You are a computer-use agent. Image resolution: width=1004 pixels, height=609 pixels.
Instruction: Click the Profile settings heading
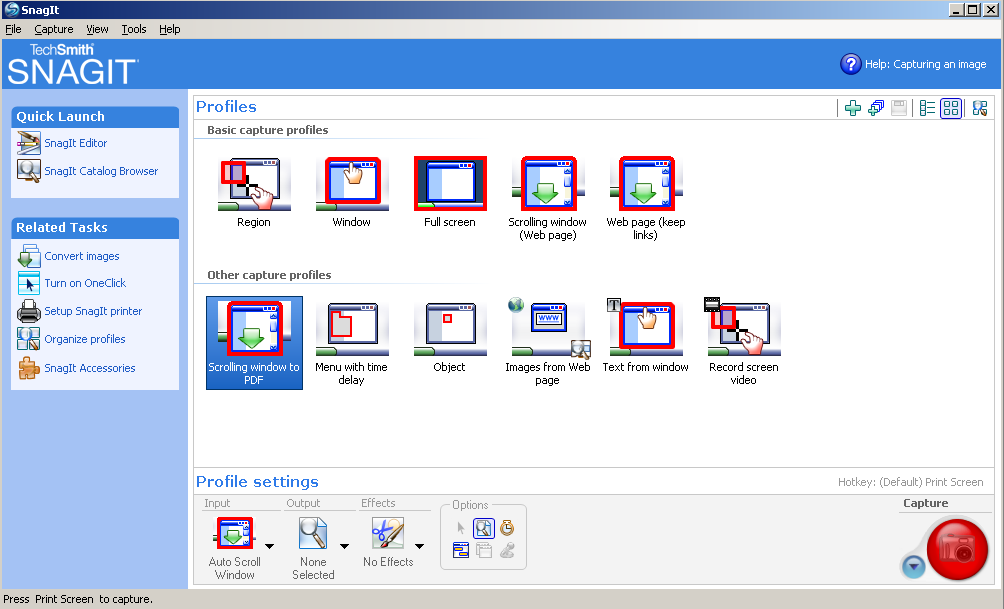(x=257, y=482)
